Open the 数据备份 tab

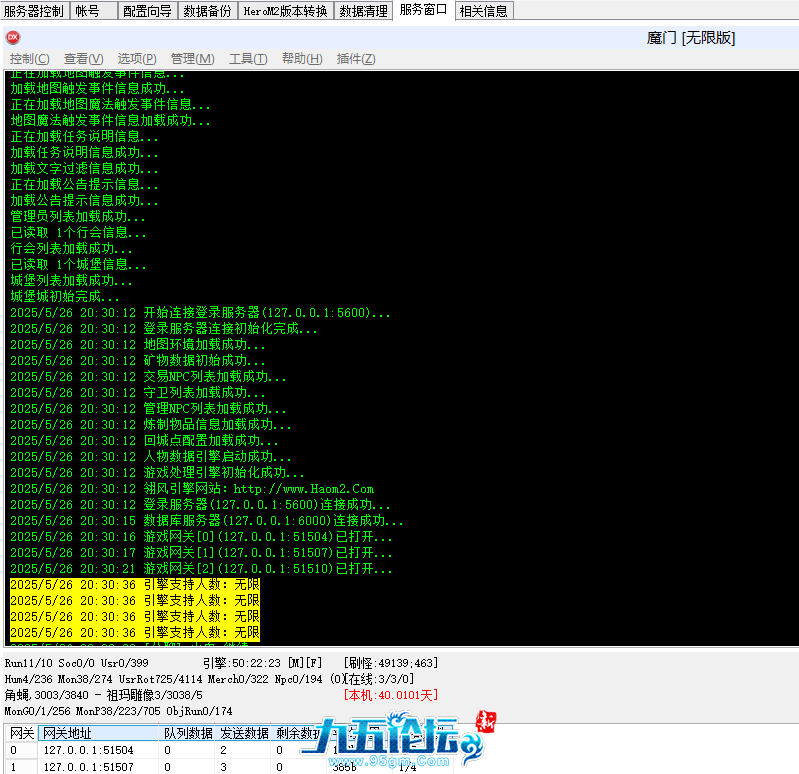(207, 11)
